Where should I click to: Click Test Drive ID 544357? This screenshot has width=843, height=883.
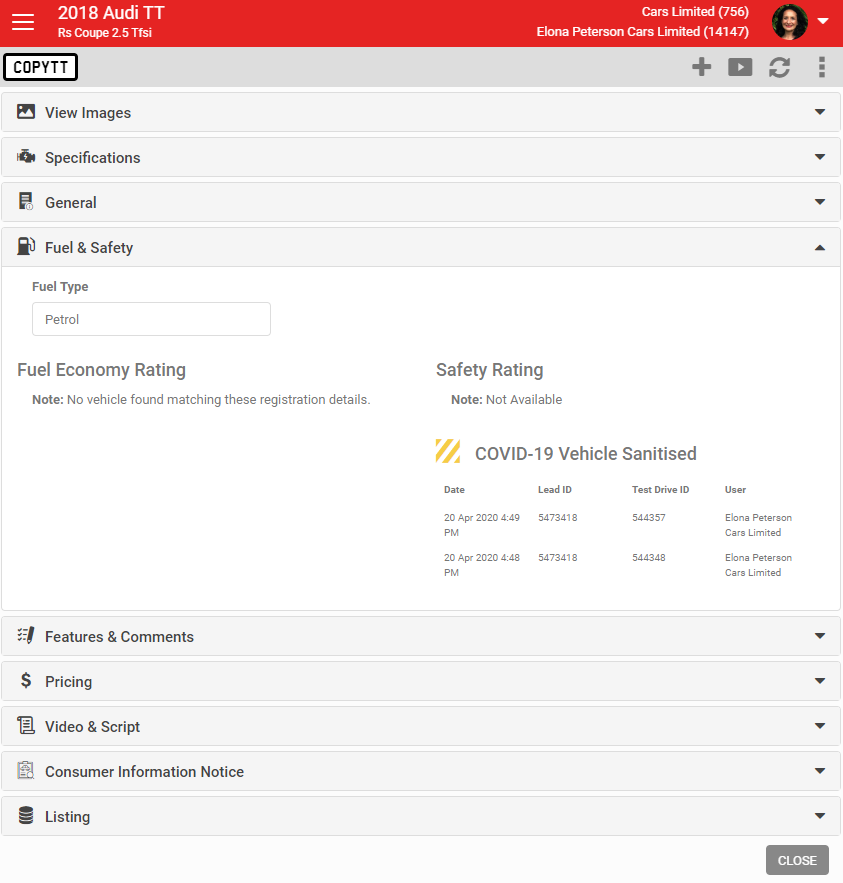coord(648,518)
